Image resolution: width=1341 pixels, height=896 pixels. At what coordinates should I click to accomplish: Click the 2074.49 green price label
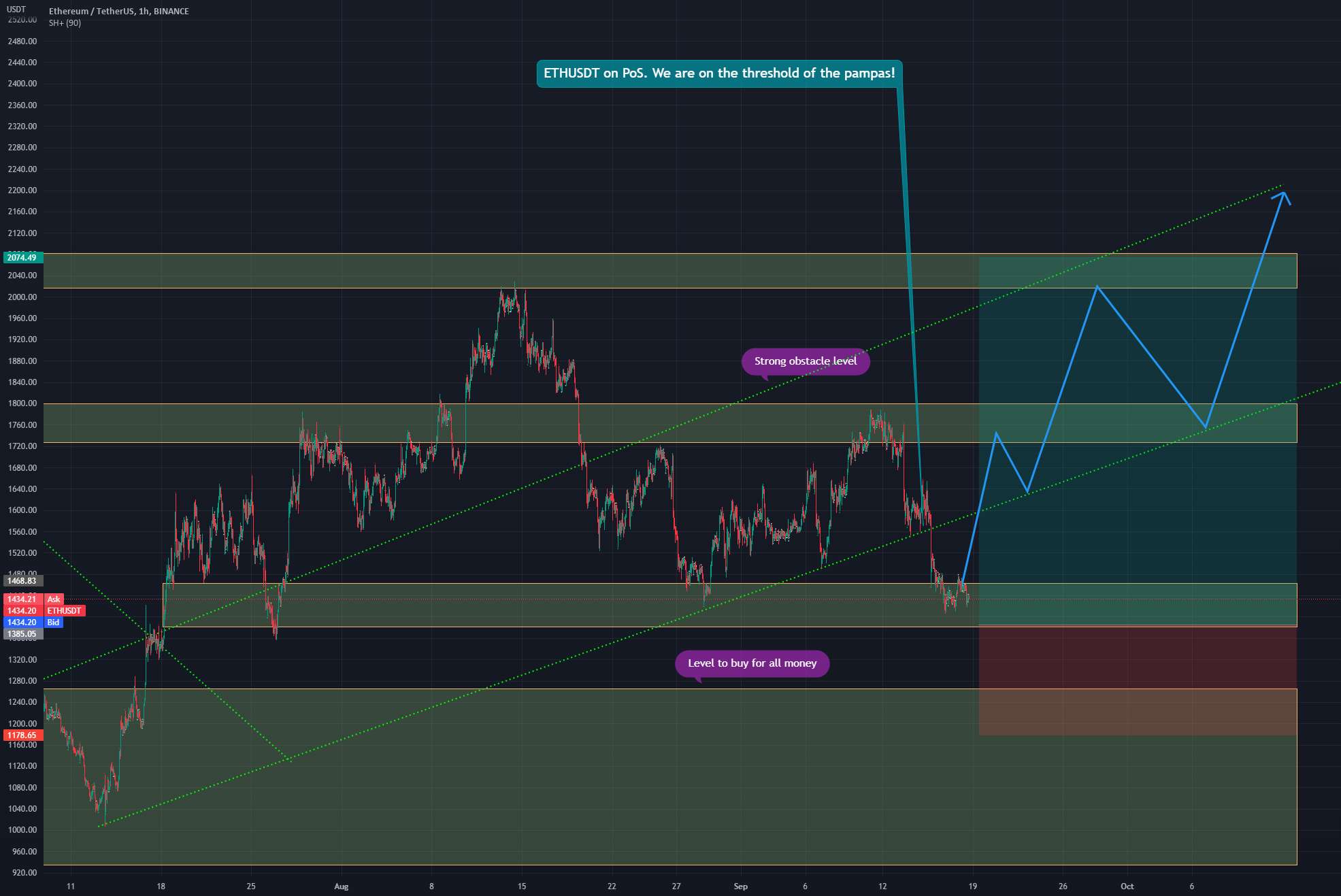tap(22, 257)
